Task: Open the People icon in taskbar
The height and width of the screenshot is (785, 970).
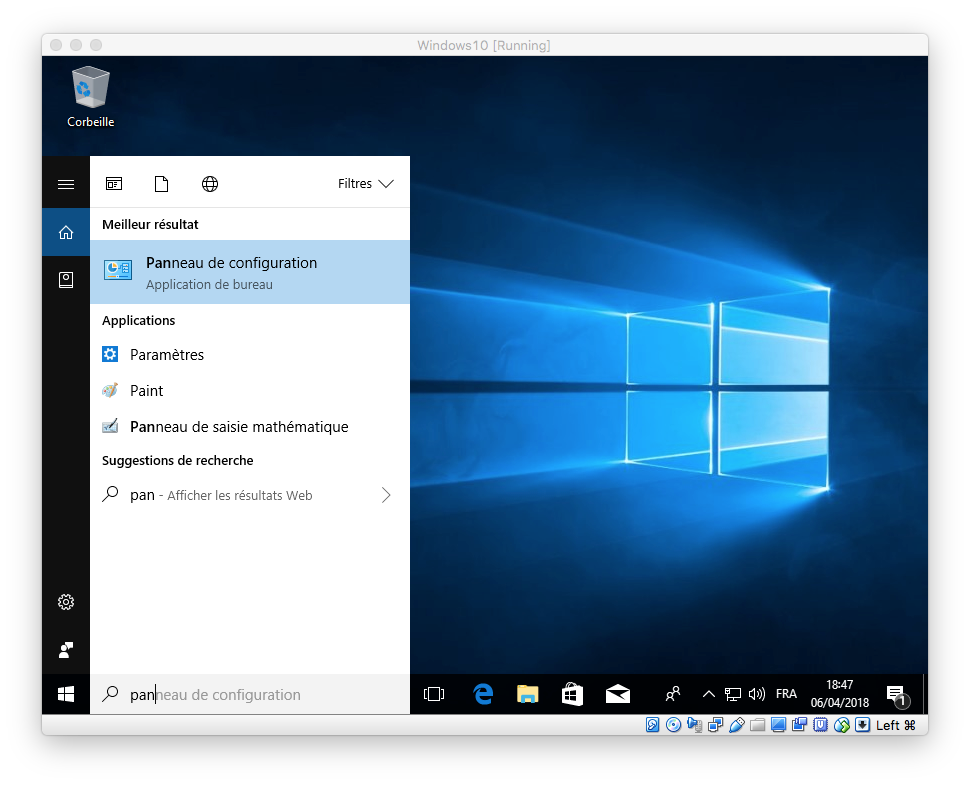Action: (x=672, y=694)
